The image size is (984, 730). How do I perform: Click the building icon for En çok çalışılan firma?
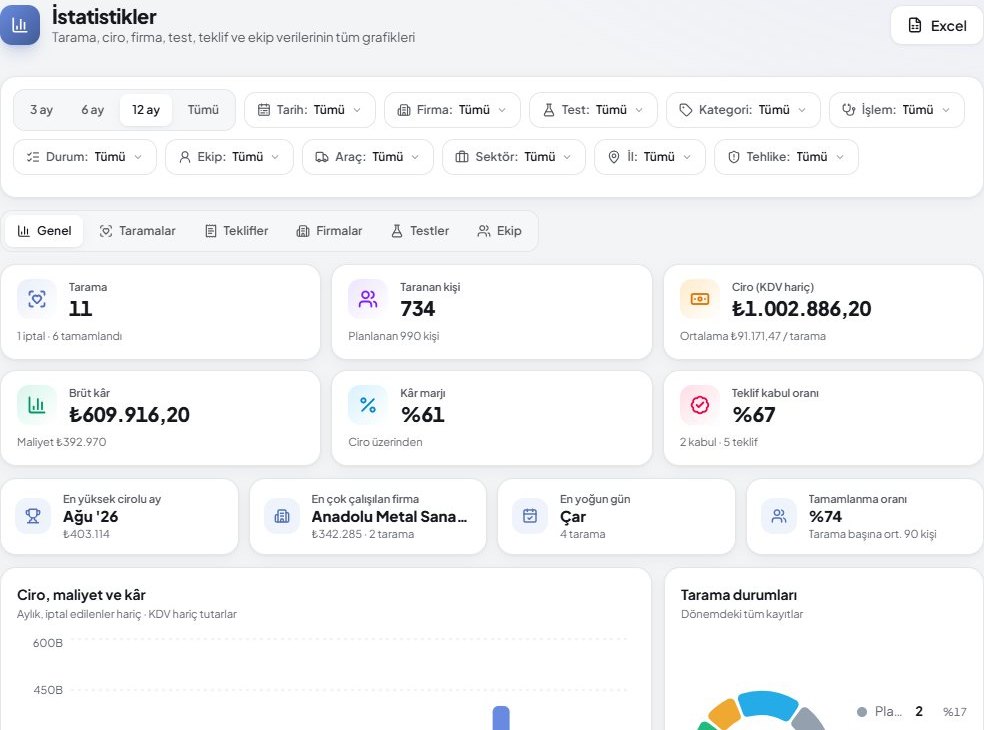(x=282, y=516)
